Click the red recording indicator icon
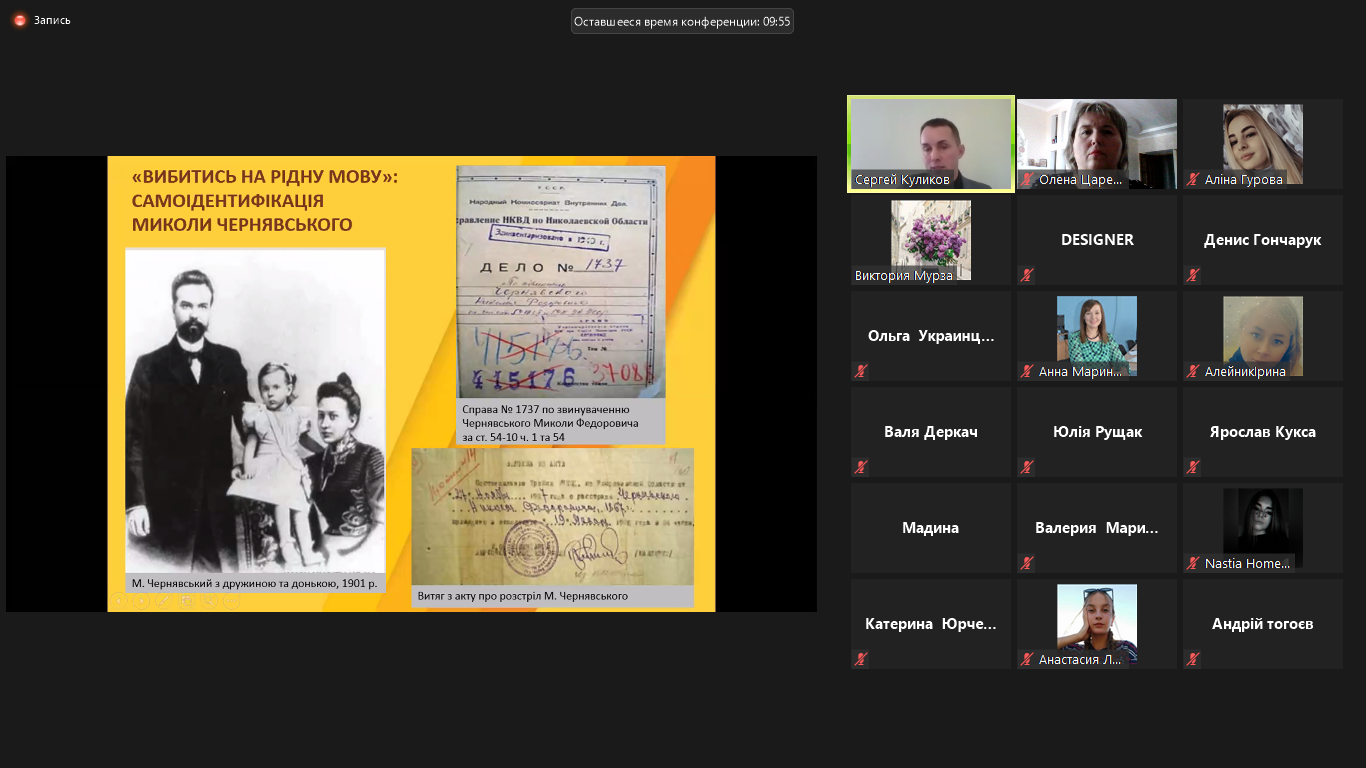Image resolution: width=1366 pixels, height=768 pixels. click(x=19, y=20)
